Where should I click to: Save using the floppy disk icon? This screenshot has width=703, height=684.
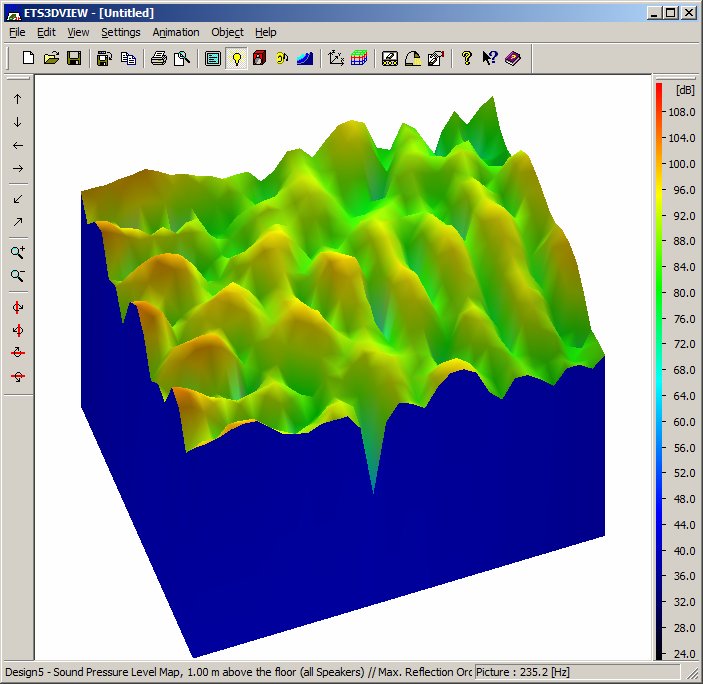74,58
